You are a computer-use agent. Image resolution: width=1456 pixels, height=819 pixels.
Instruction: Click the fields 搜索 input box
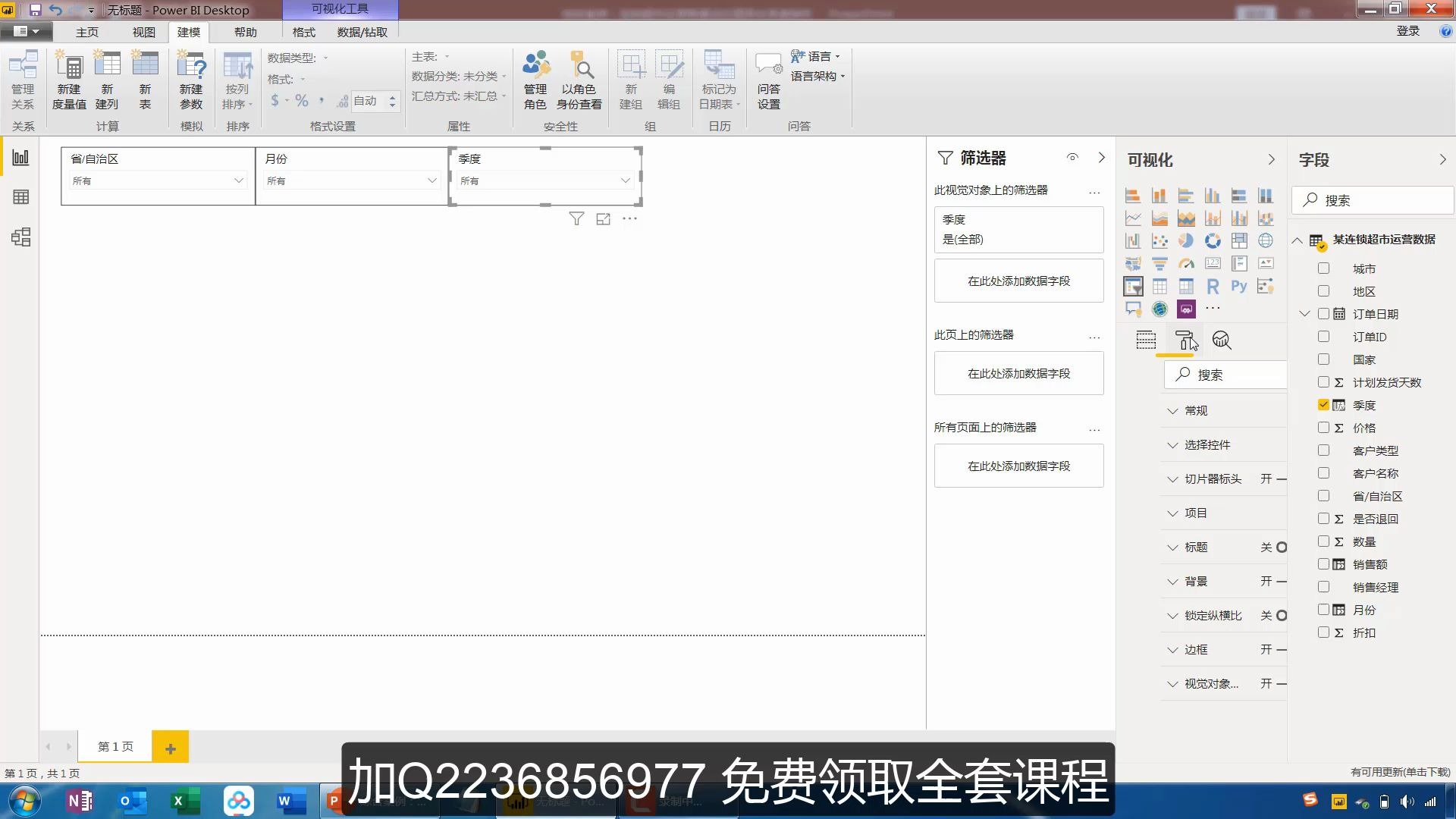[x=1373, y=200]
